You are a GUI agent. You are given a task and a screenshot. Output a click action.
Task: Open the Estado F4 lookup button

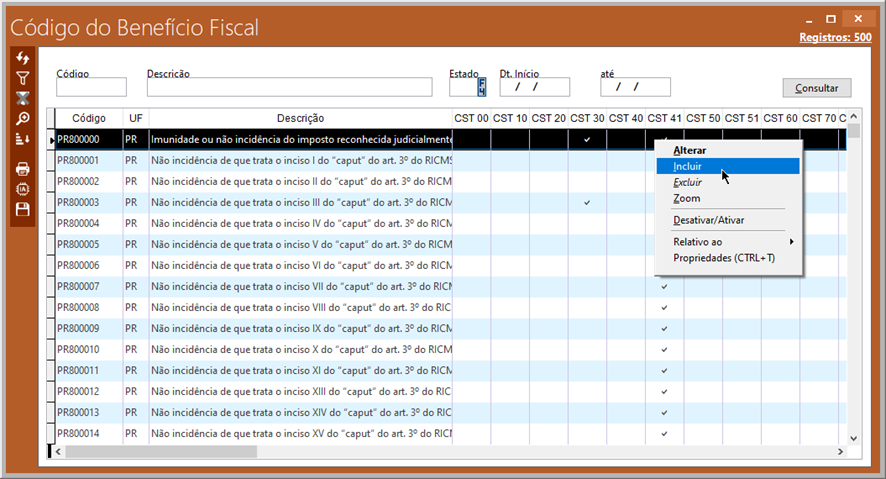(x=481, y=87)
